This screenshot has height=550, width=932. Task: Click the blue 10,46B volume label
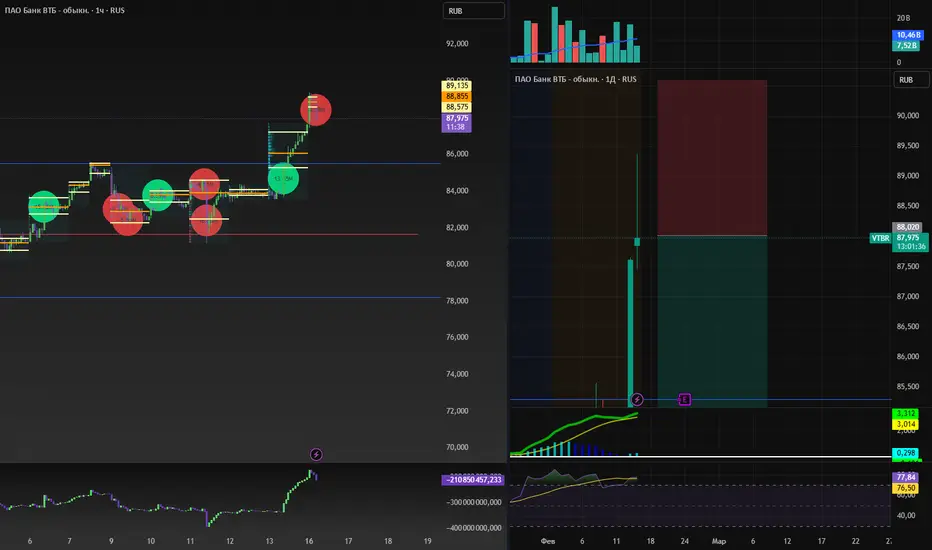(x=908, y=35)
